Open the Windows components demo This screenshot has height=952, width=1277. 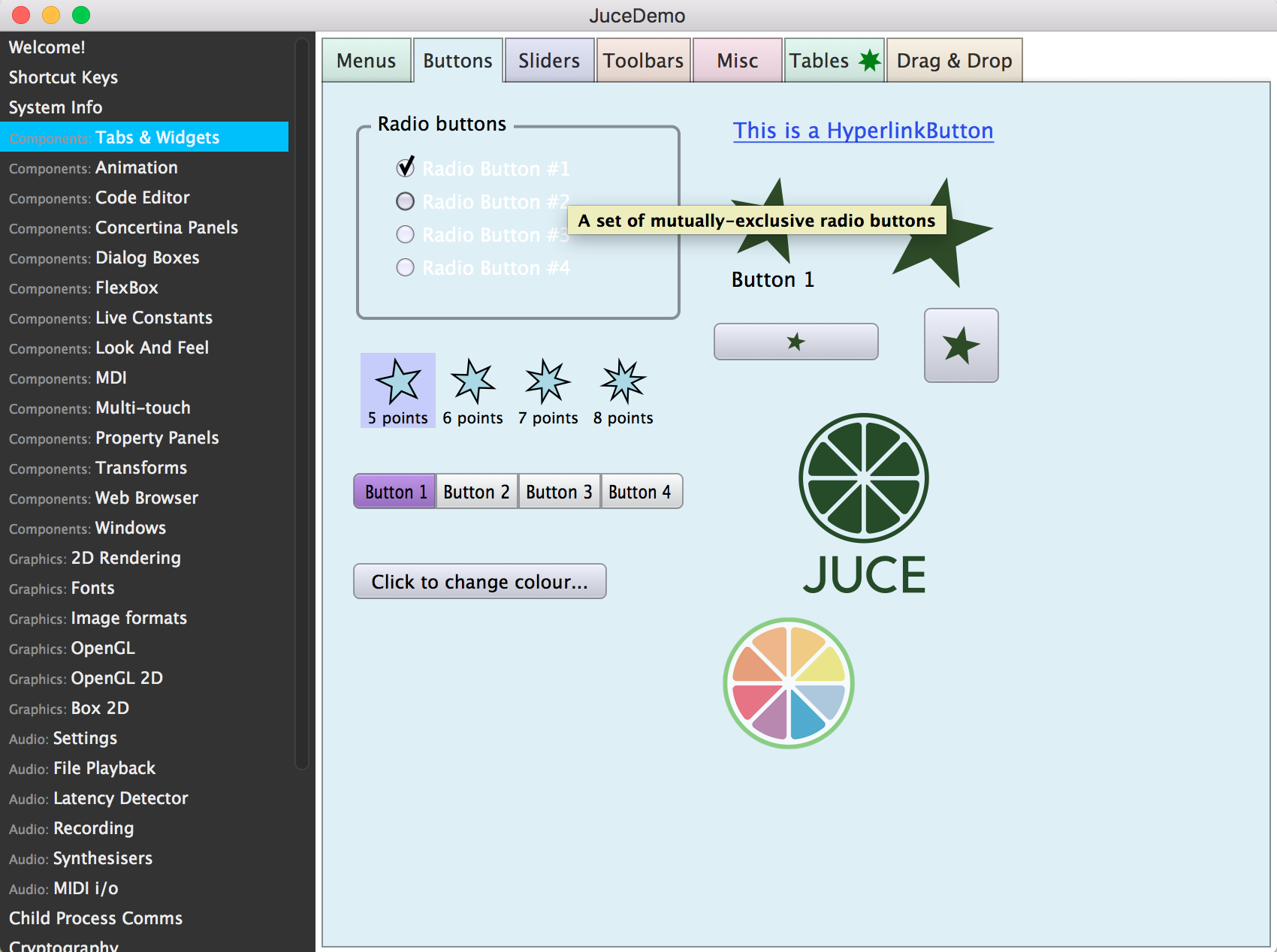tap(144, 528)
